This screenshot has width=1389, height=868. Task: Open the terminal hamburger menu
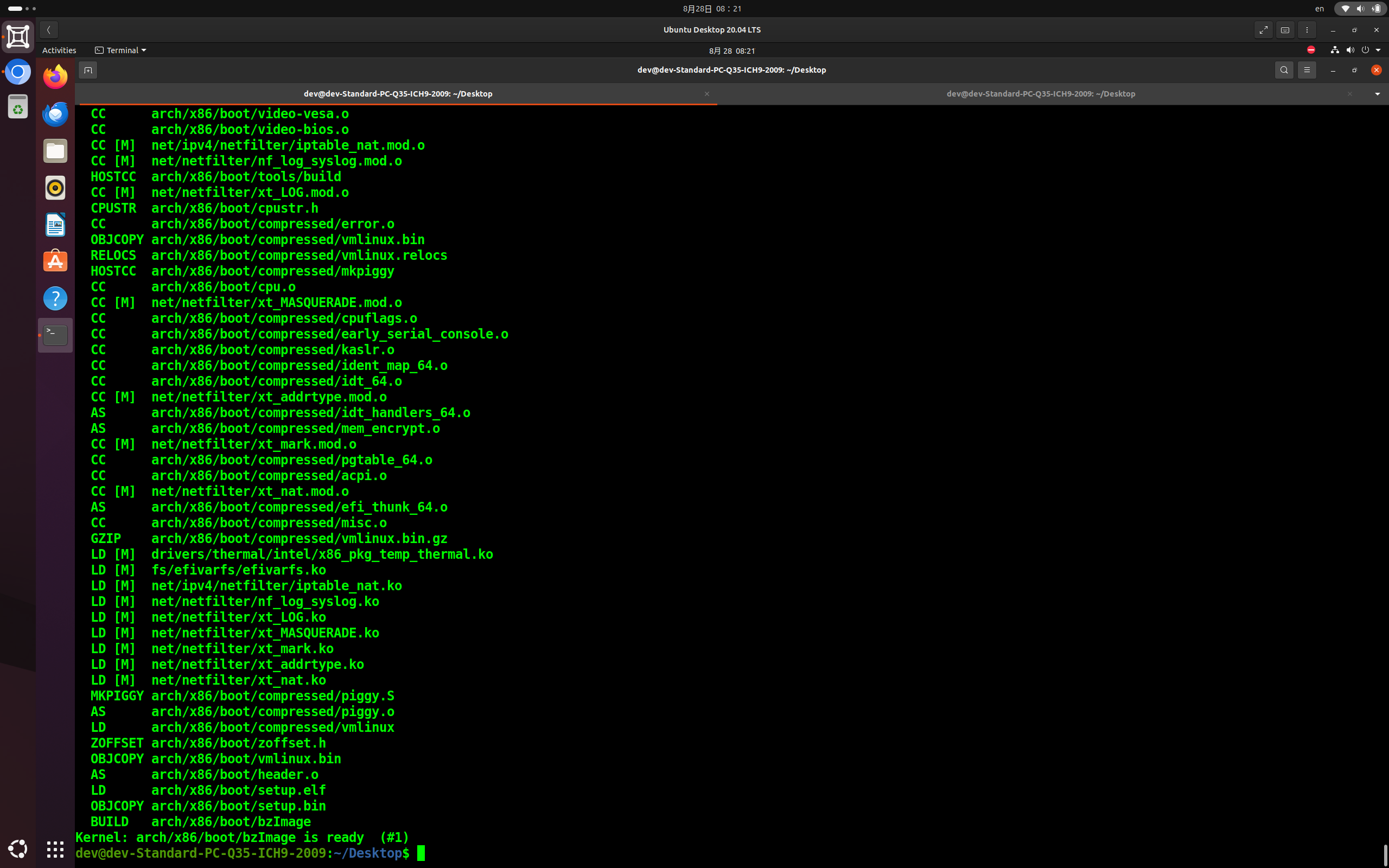click(x=1307, y=70)
